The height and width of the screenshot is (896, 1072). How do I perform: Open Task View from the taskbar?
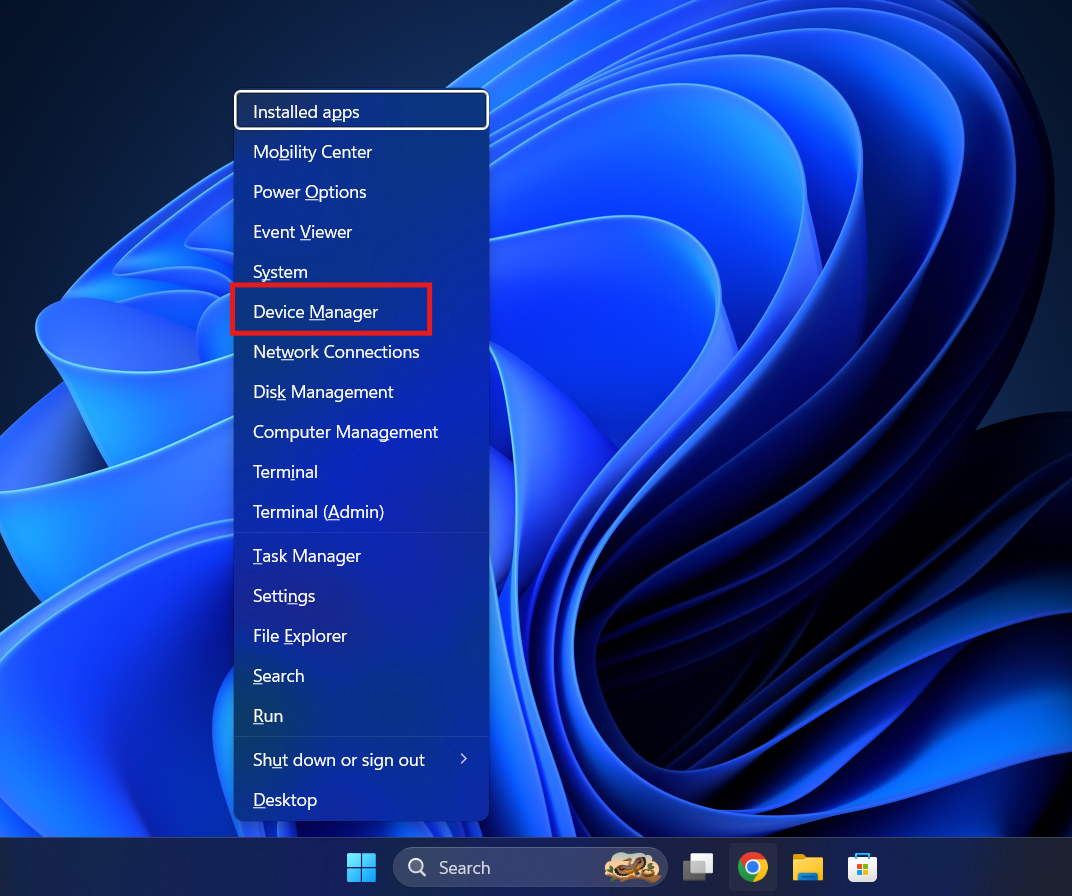pos(697,867)
